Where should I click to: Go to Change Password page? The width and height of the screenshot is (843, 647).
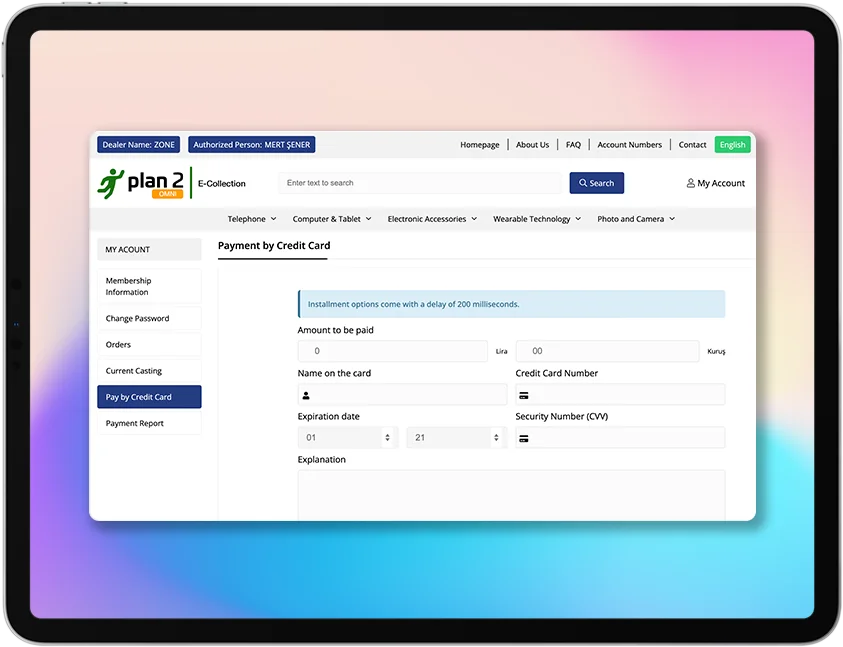[149, 319]
